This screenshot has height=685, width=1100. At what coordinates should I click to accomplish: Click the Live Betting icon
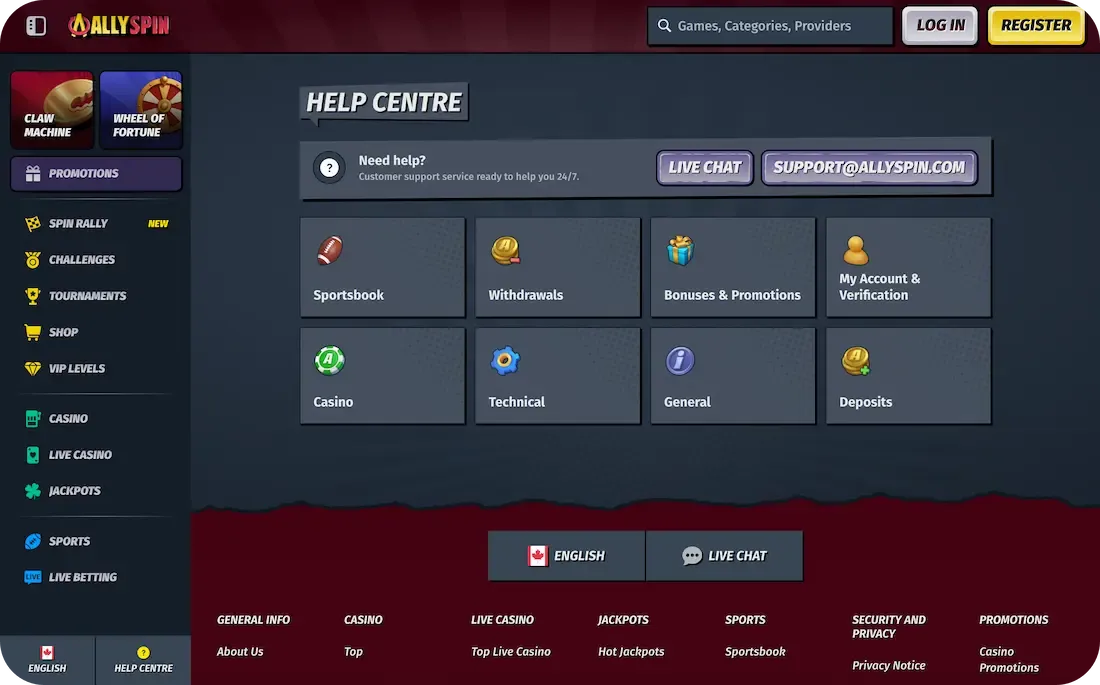point(33,577)
